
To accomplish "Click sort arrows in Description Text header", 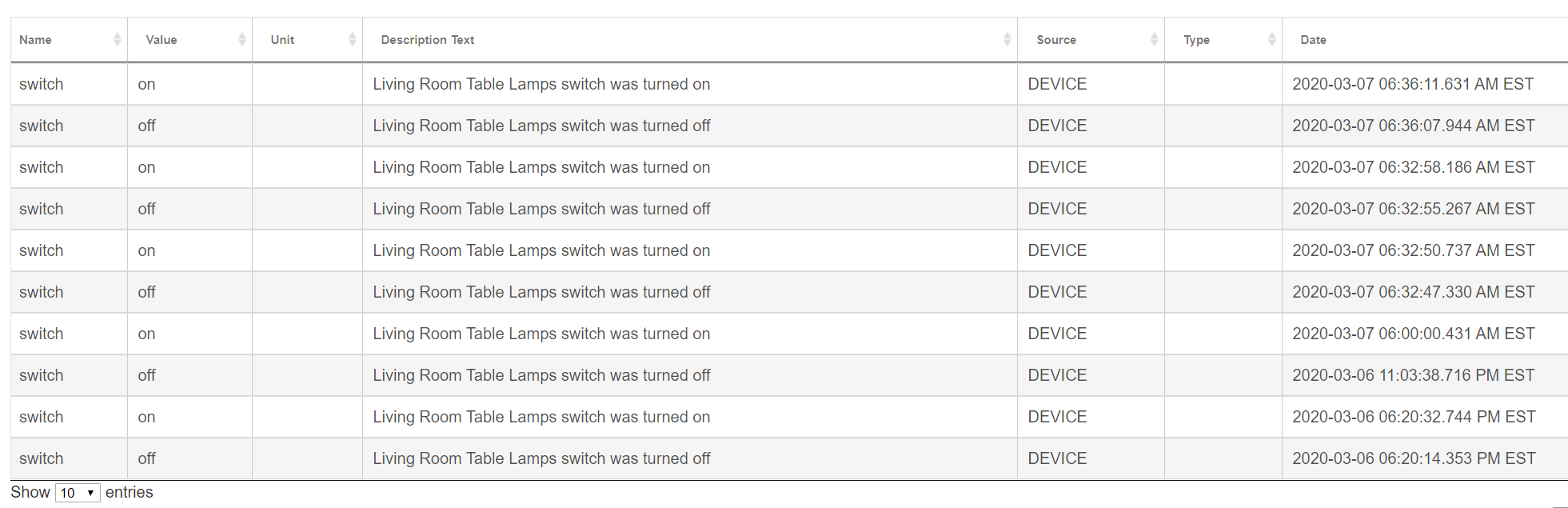I will pos(1007,39).
